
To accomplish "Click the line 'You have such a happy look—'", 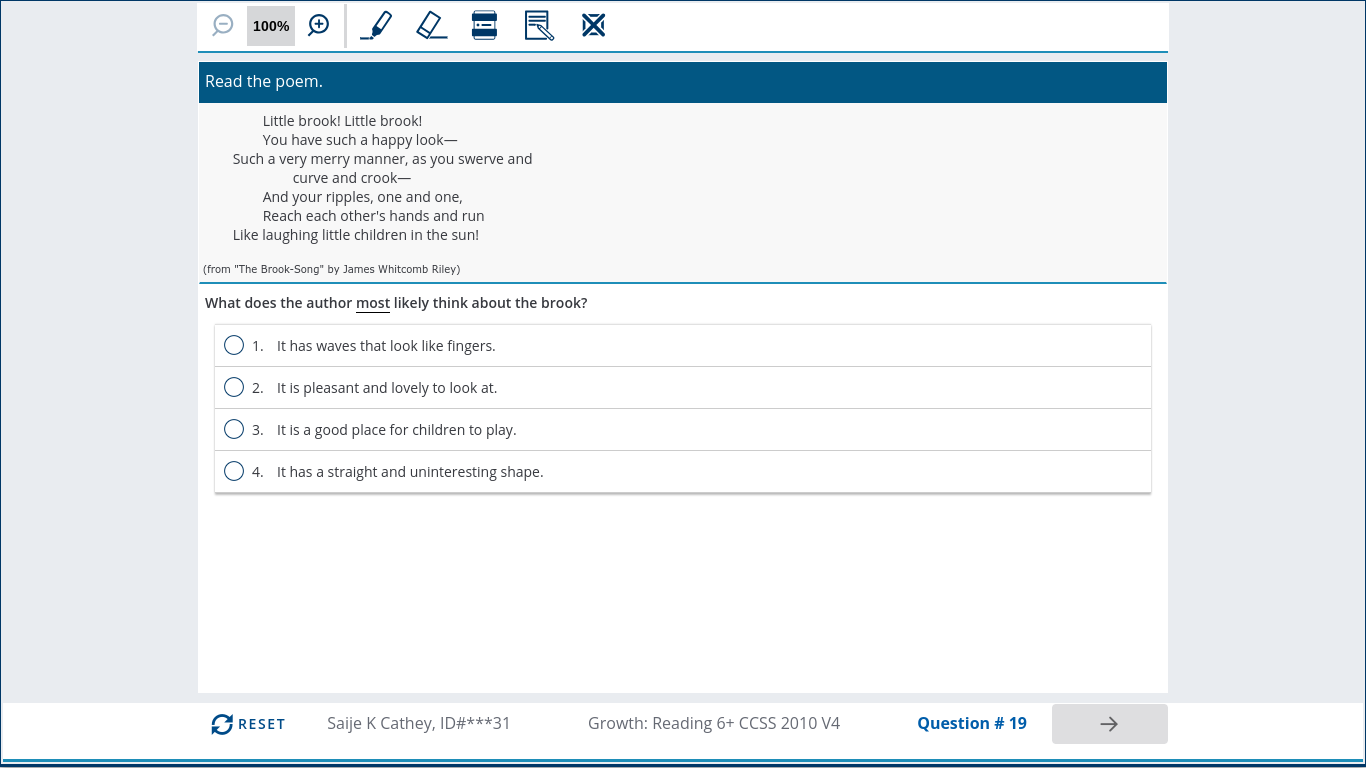I will [360, 140].
